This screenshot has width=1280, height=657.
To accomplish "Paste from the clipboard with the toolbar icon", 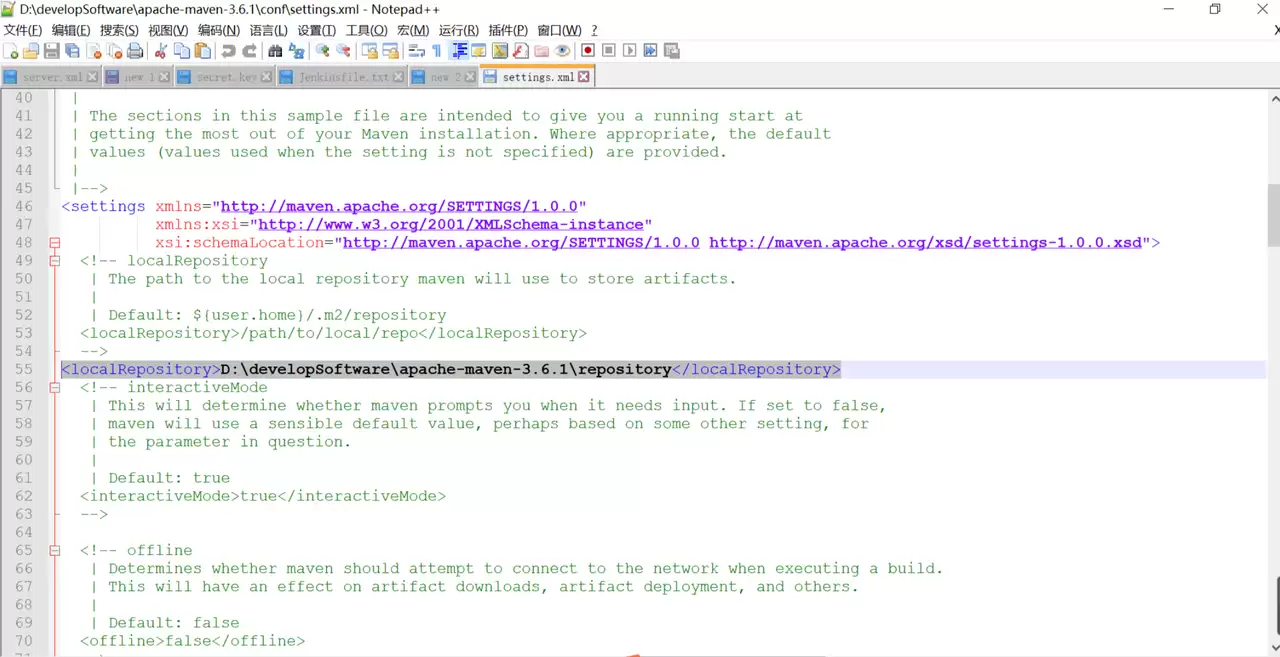I will [x=202, y=51].
